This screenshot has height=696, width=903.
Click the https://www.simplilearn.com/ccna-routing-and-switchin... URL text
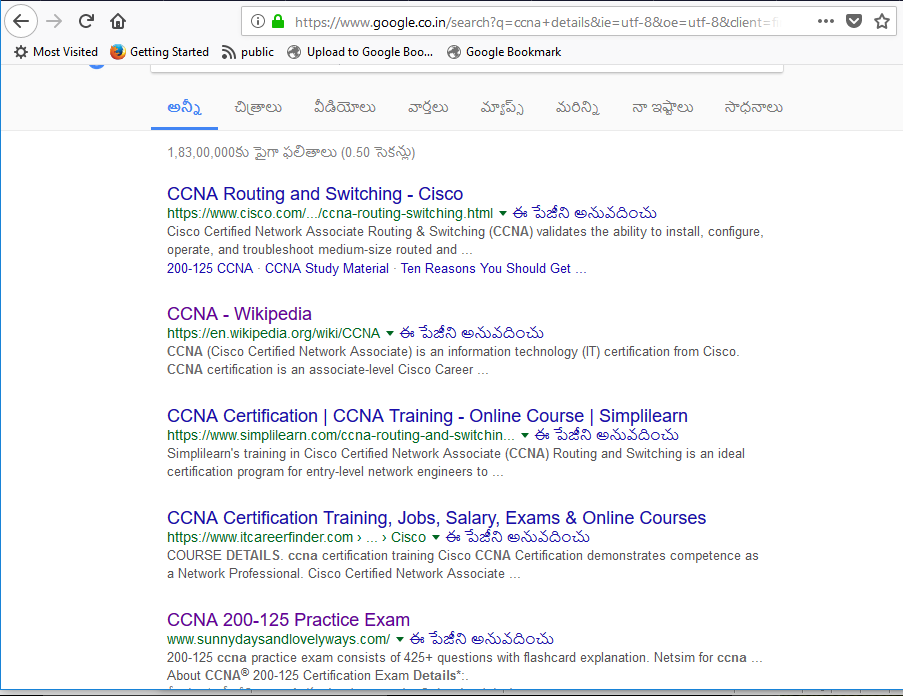click(341, 435)
